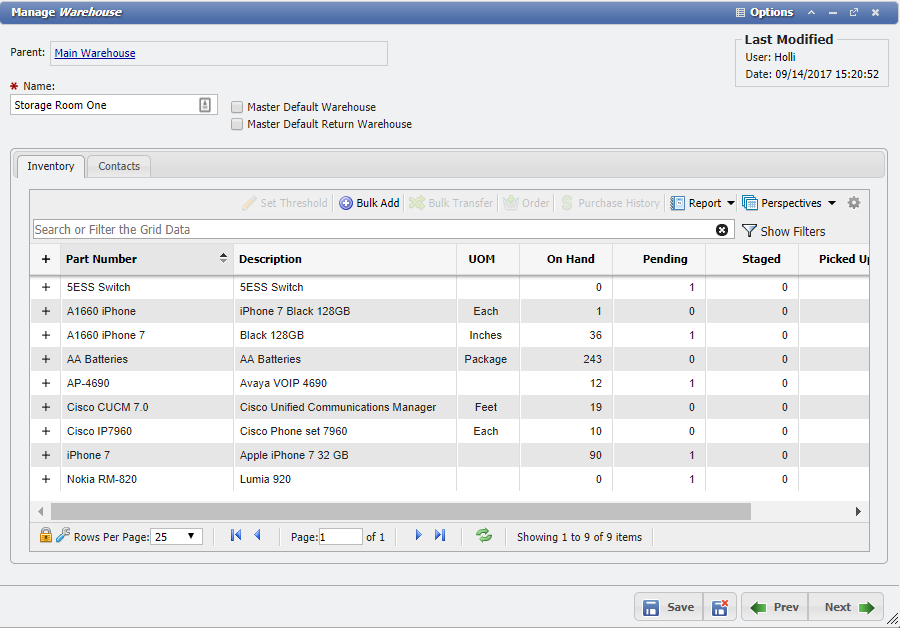Show Filters for the grid
Screen dimensions: 900x628
click(x=784, y=231)
